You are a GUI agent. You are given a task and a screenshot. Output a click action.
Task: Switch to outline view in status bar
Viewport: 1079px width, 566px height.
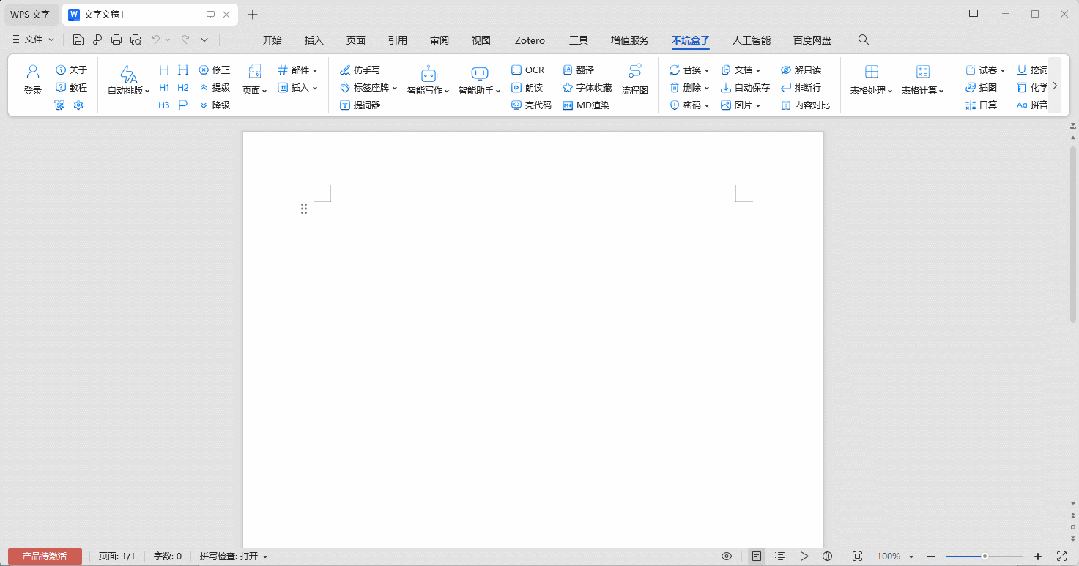[780, 556]
